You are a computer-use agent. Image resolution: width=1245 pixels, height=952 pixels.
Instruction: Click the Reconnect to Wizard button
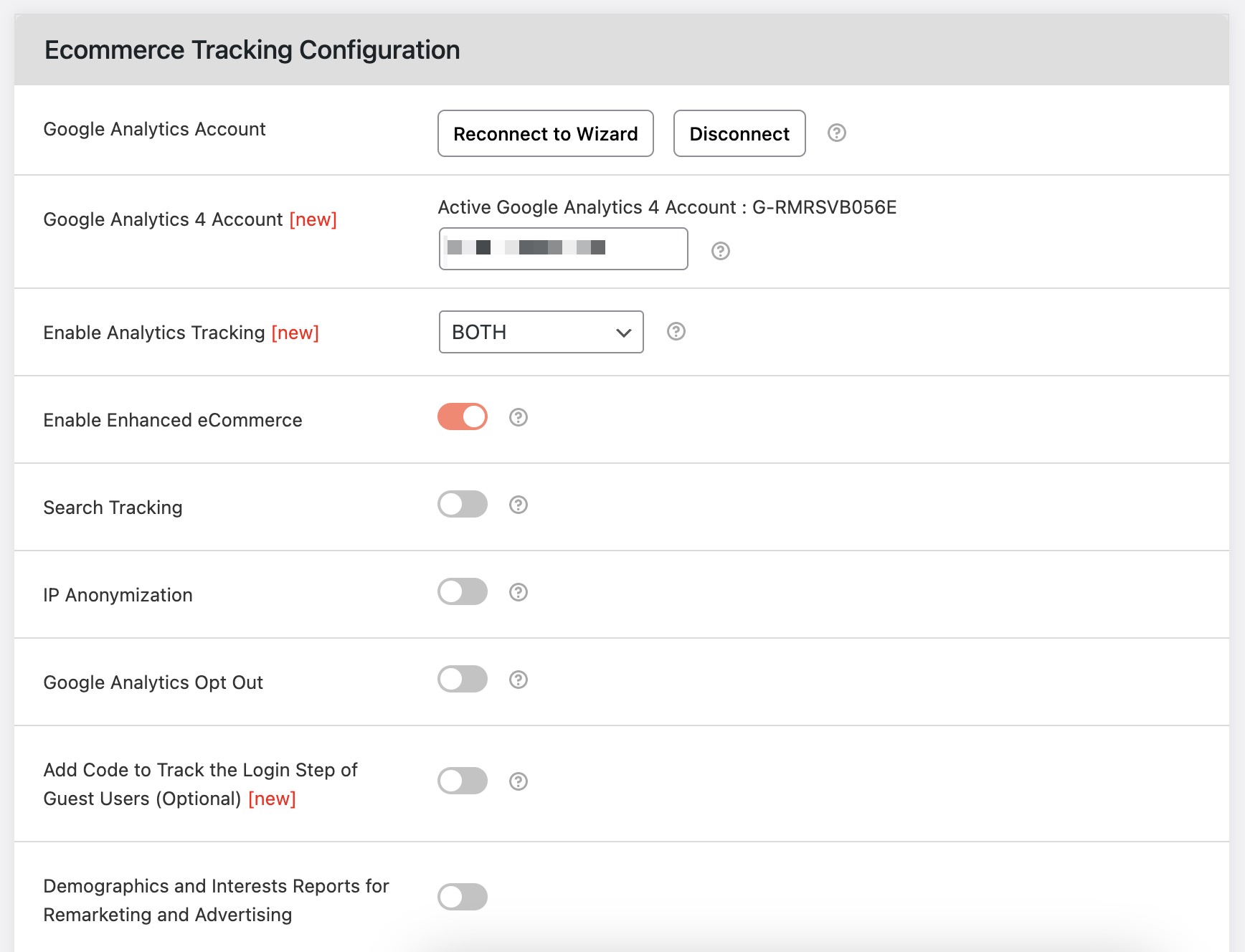point(545,133)
